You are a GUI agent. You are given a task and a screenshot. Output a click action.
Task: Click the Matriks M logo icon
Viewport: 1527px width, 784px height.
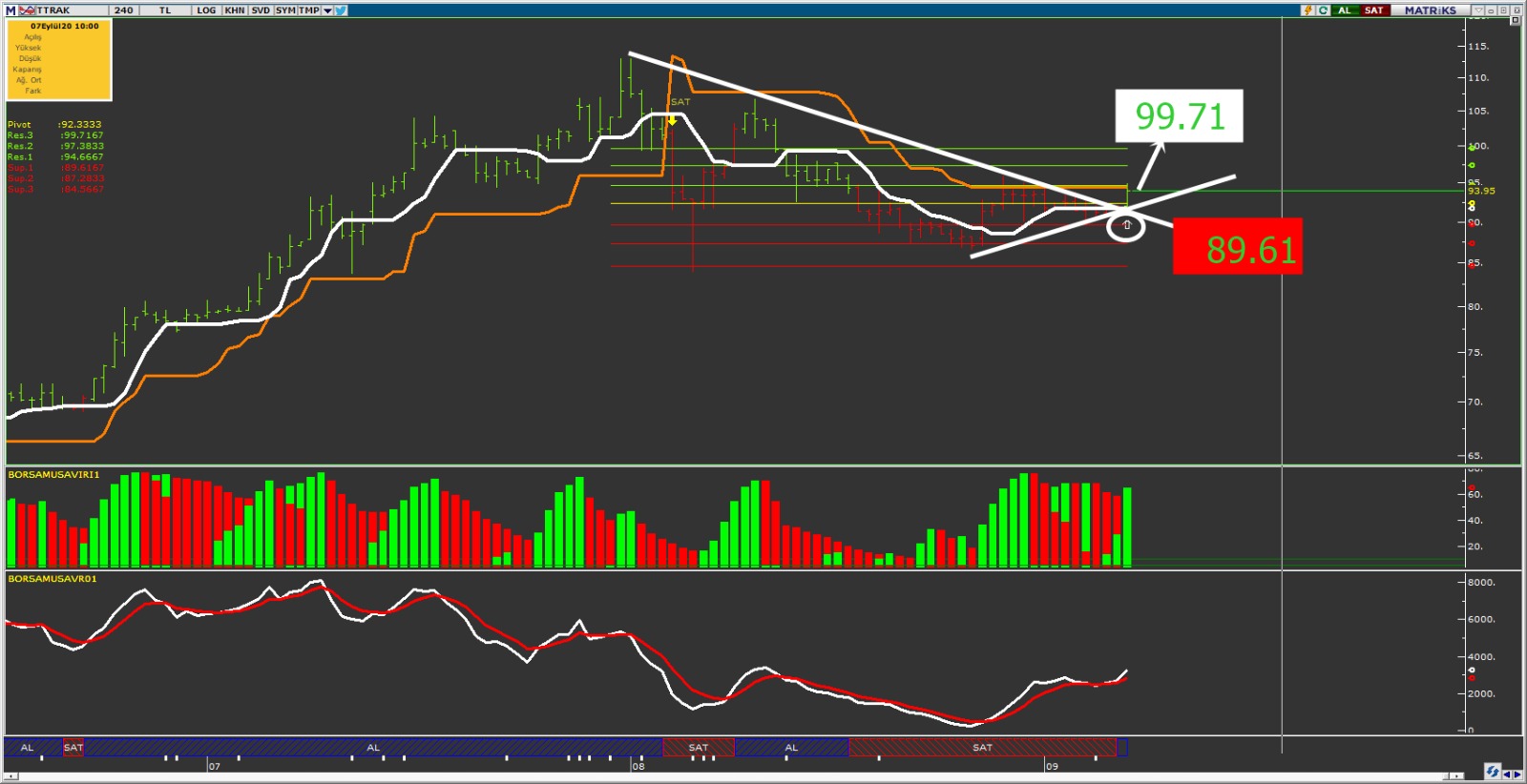tap(10, 10)
